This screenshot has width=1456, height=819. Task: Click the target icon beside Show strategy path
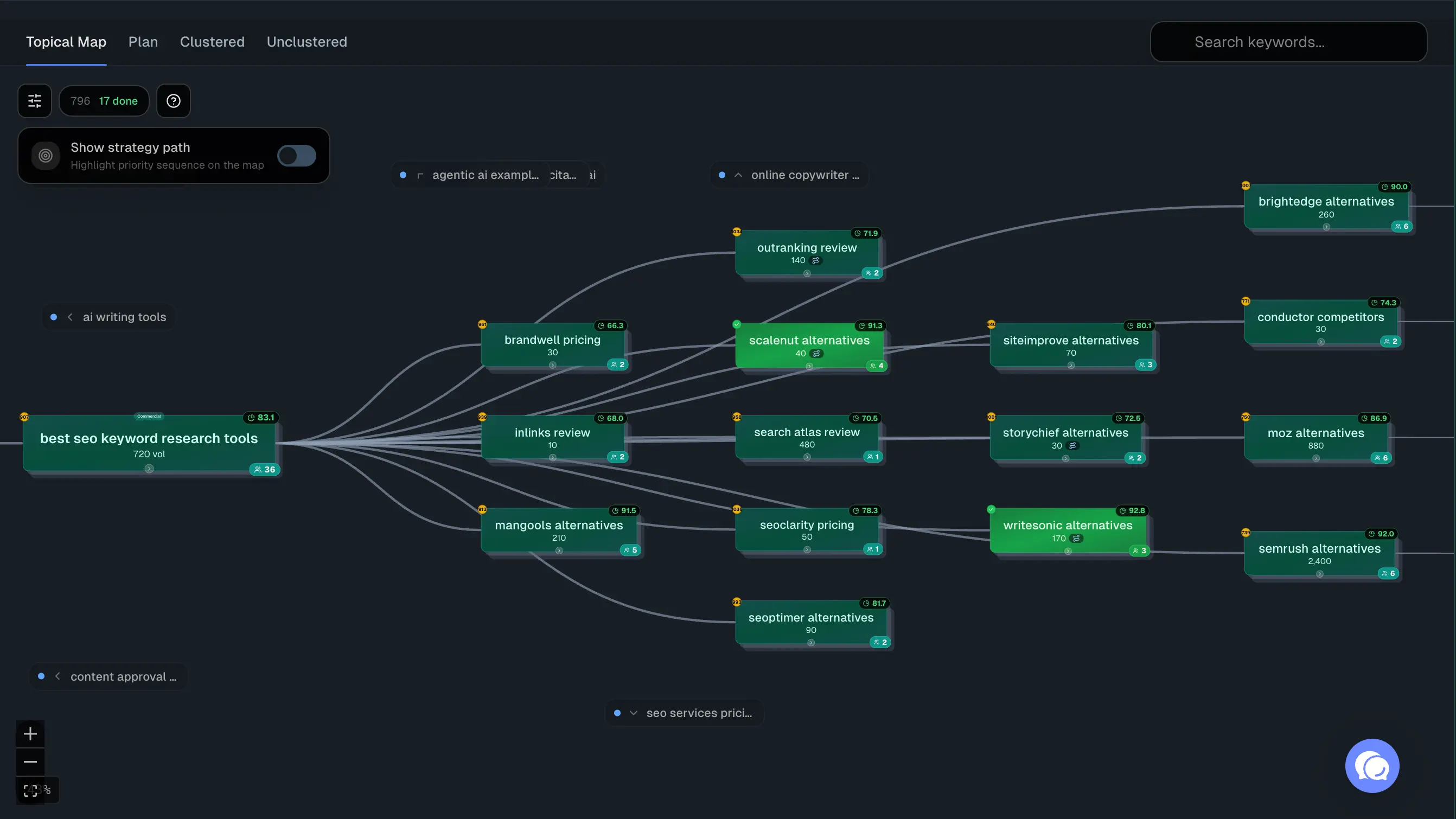click(x=45, y=156)
